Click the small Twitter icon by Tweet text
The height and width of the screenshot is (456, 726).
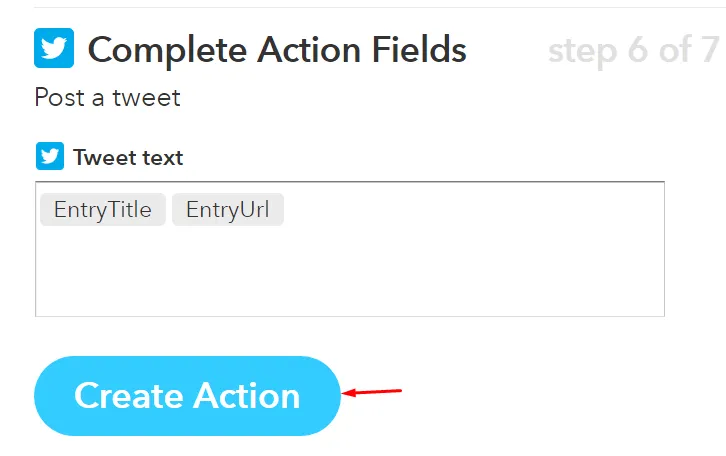(x=50, y=156)
